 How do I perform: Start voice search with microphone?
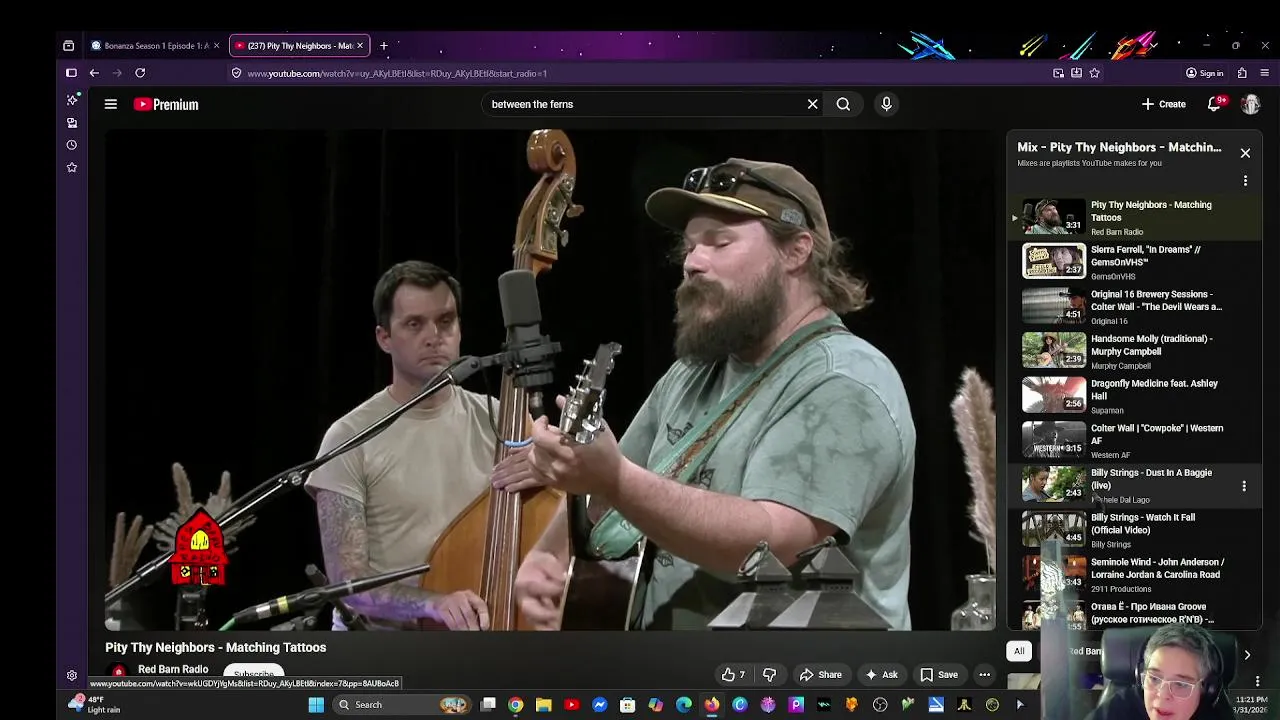coord(886,104)
